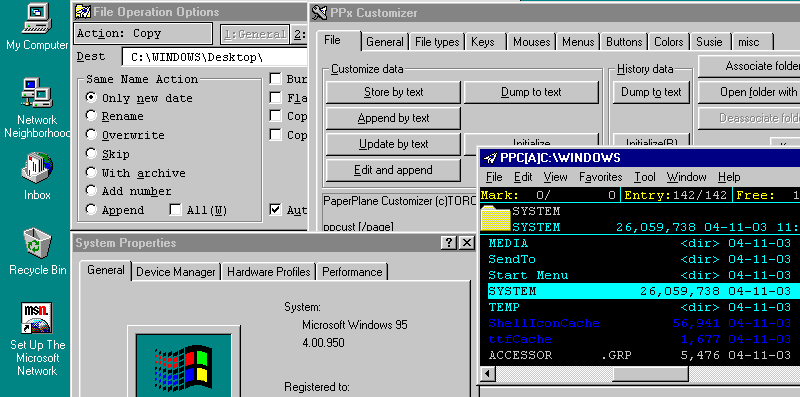
Task: Switch to the Menus tab
Action: tap(578, 42)
